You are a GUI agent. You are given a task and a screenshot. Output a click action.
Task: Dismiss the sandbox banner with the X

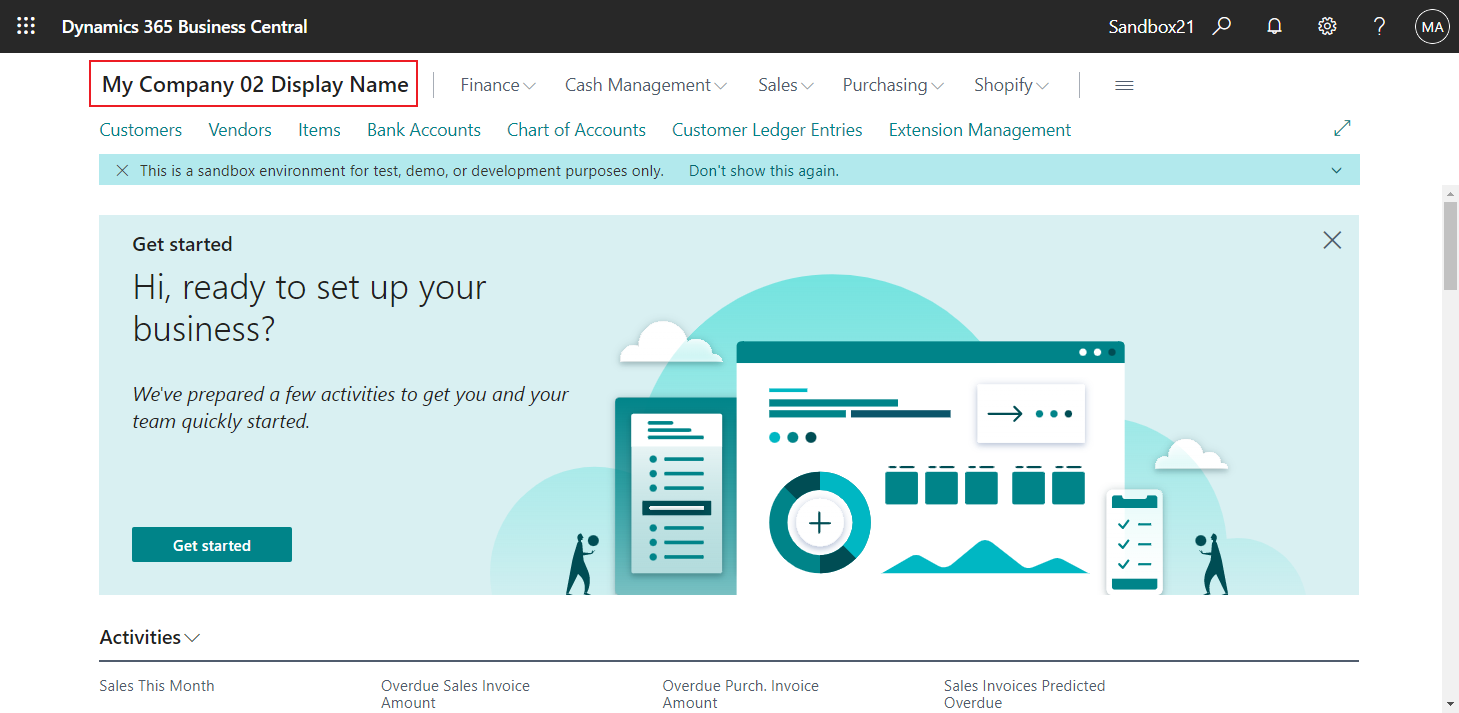pos(122,170)
